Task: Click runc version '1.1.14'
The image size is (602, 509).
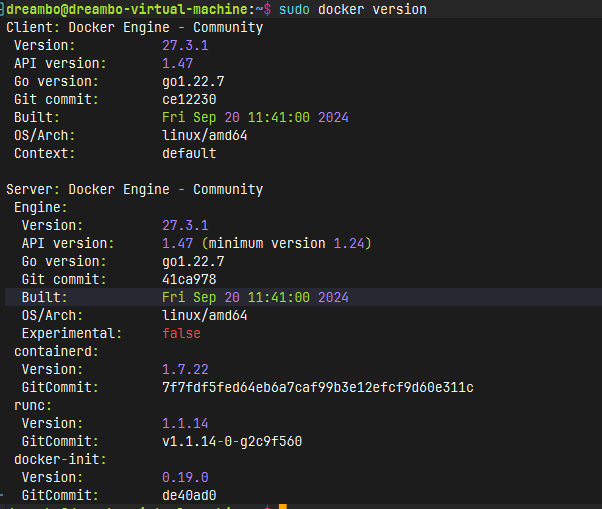Action: pyautogui.click(x=185, y=423)
